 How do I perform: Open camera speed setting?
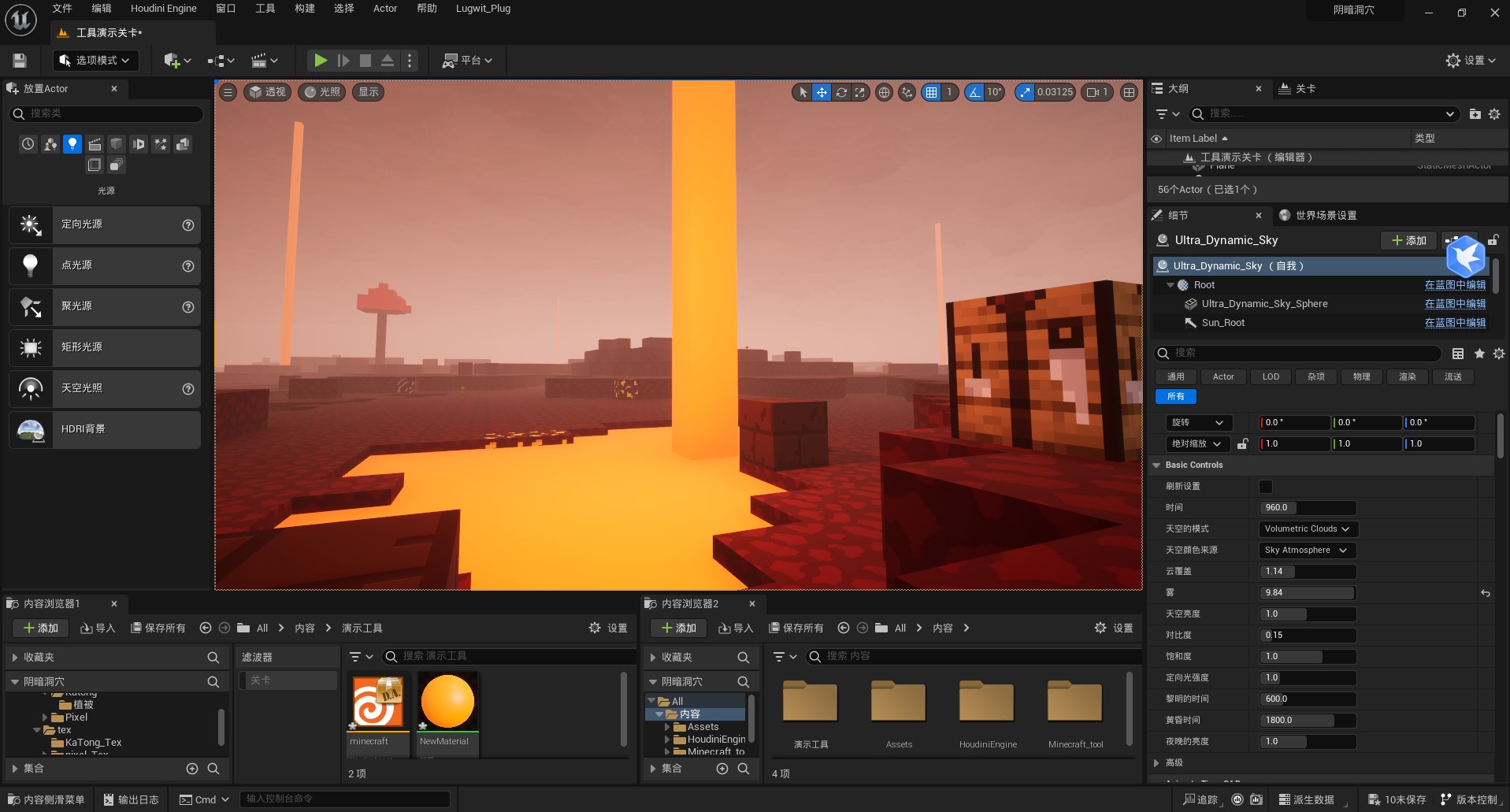click(1097, 92)
